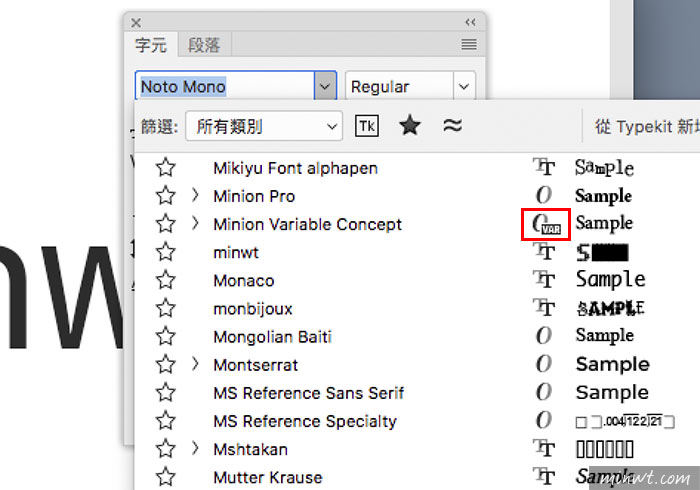Star MS Reference Sans Serif font
This screenshot has height=490, width=700.
[x=166, y=392]
